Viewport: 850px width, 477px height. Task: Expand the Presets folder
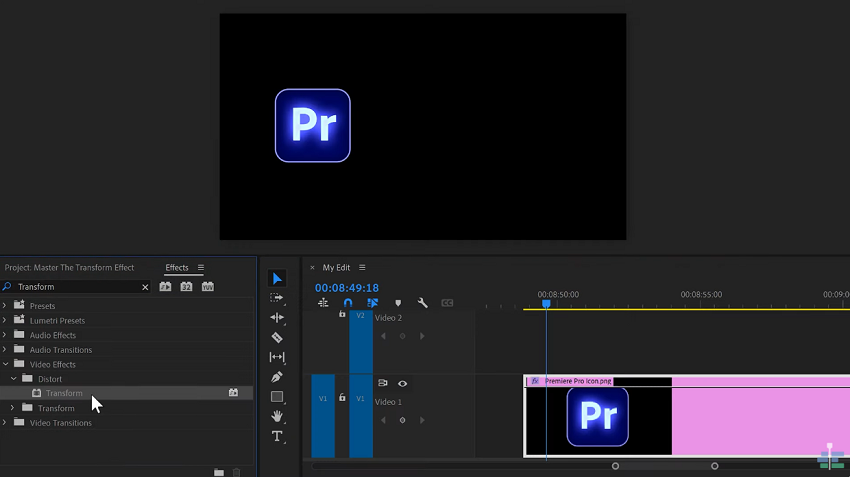click(x=4, y=306)
